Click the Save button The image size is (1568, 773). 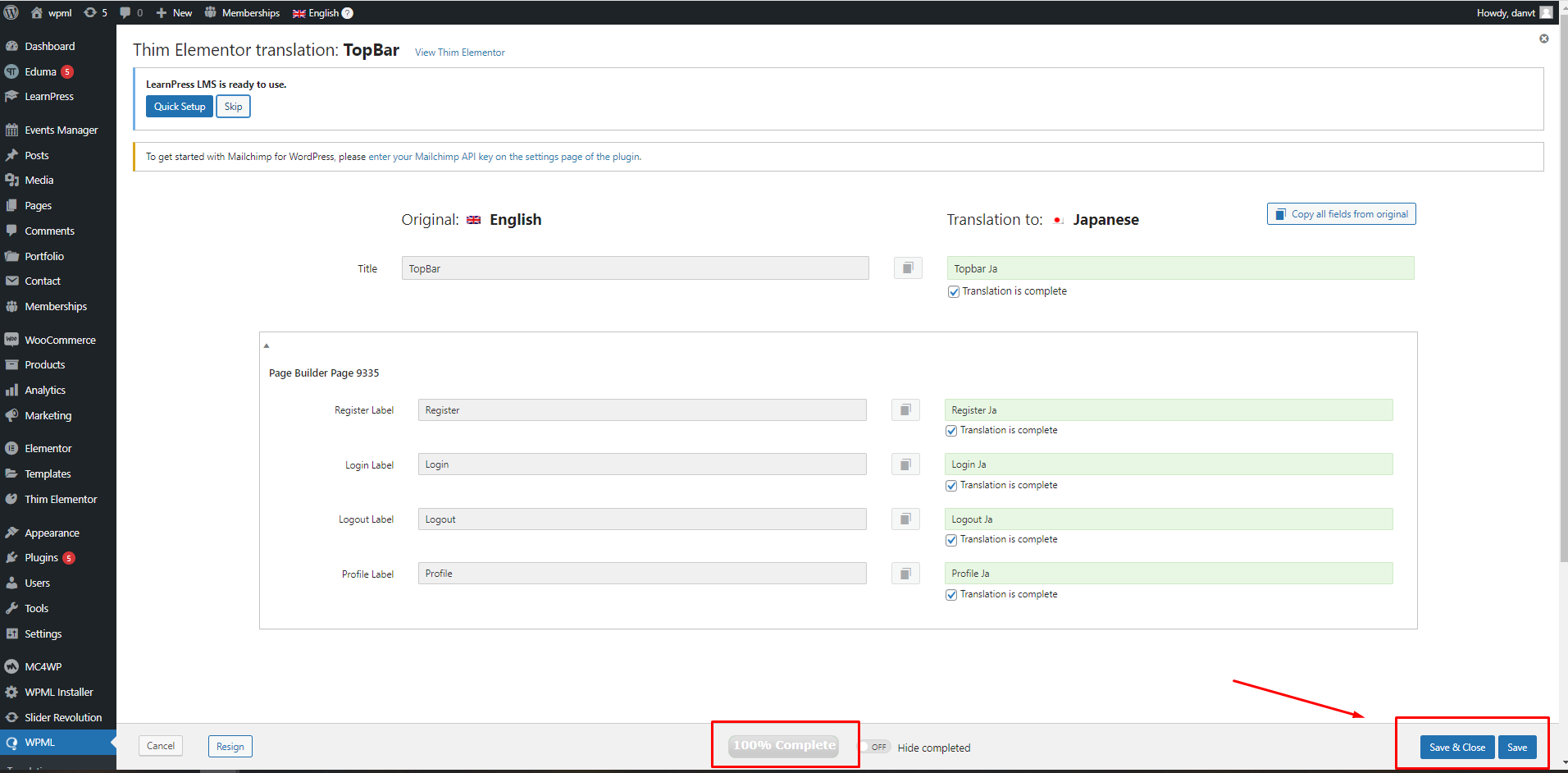tap(1517, 747)
